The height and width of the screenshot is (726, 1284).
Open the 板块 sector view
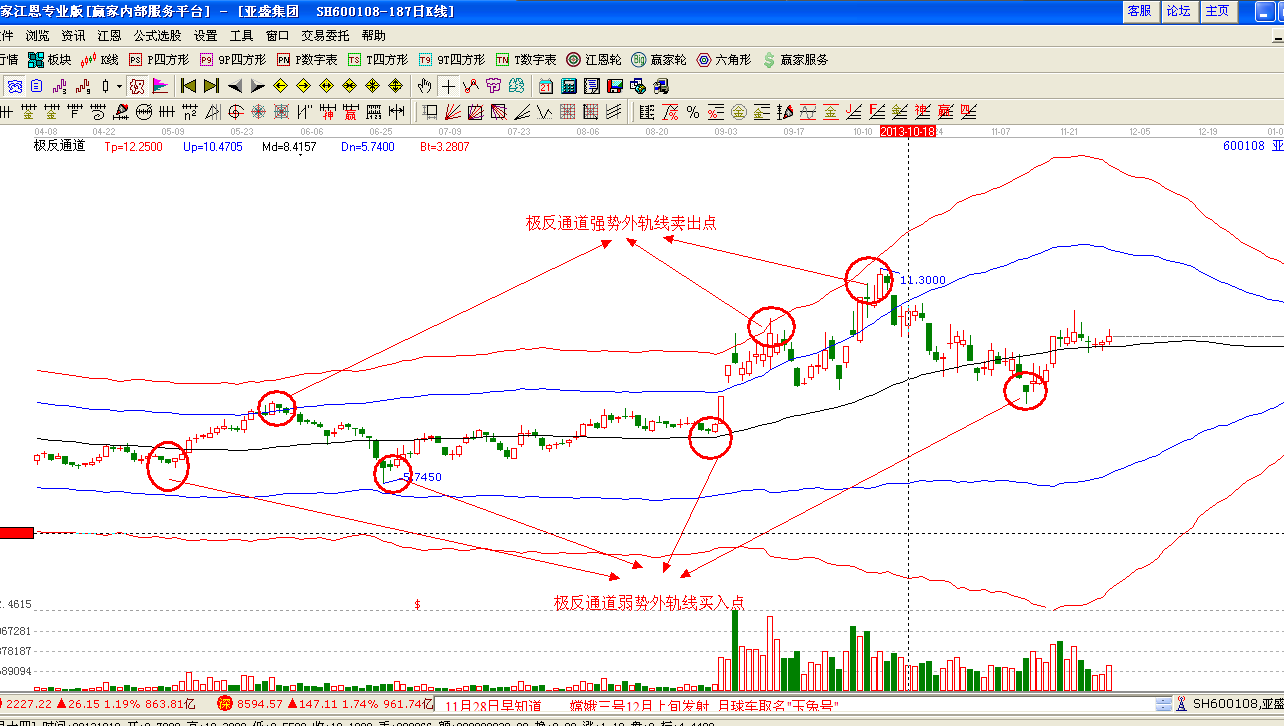51,60
